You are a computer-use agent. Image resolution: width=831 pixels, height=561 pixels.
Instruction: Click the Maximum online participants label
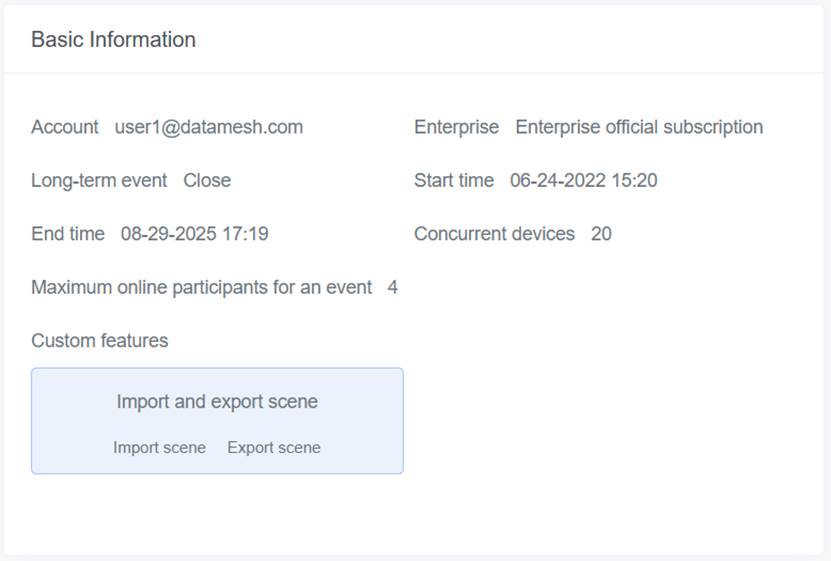(x=201, y=288)
